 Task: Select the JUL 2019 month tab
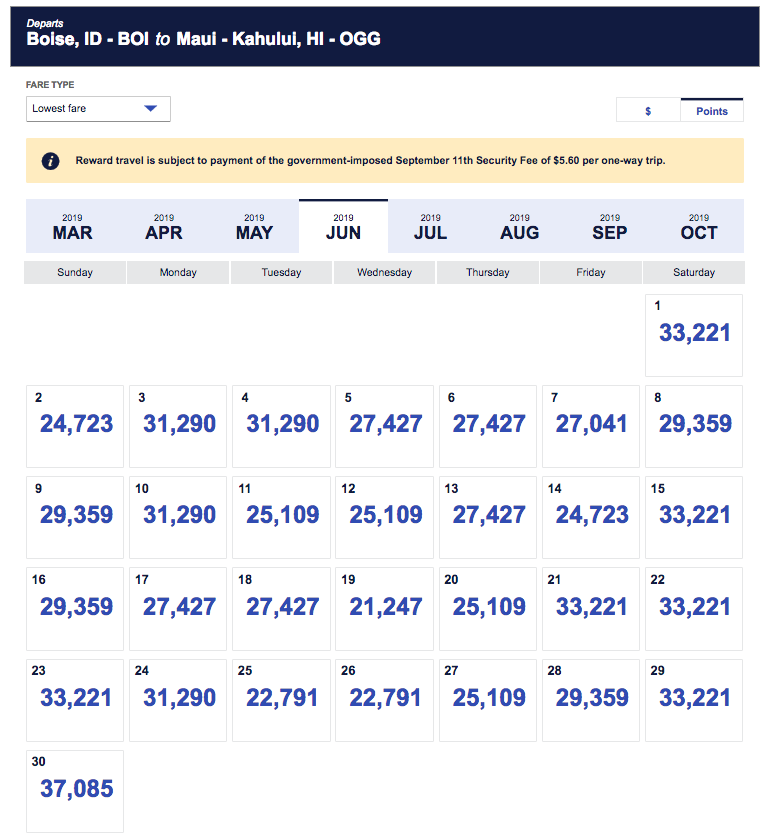pos(431,226)
